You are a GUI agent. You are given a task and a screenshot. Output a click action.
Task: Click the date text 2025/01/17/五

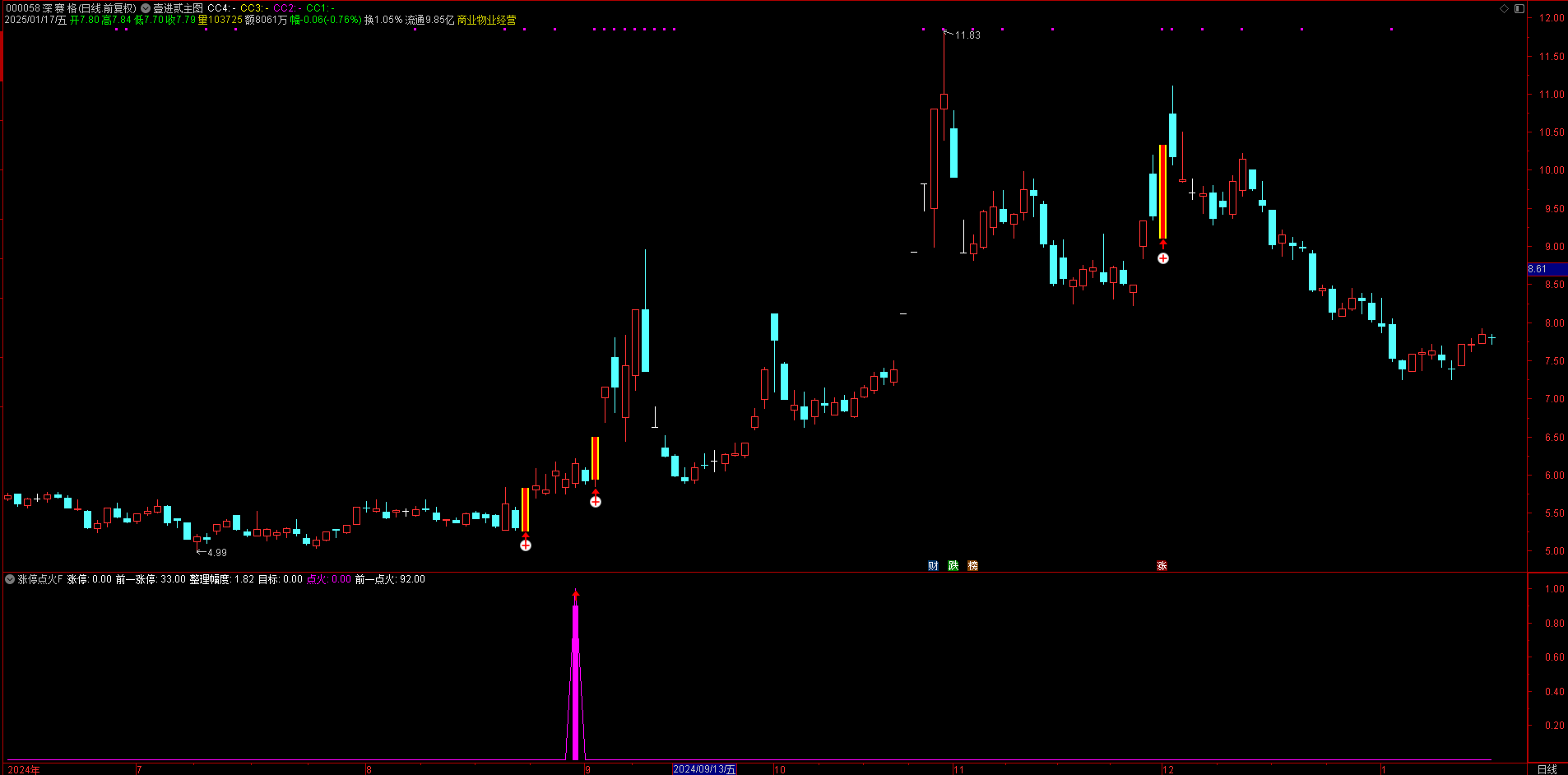[35, 20]
